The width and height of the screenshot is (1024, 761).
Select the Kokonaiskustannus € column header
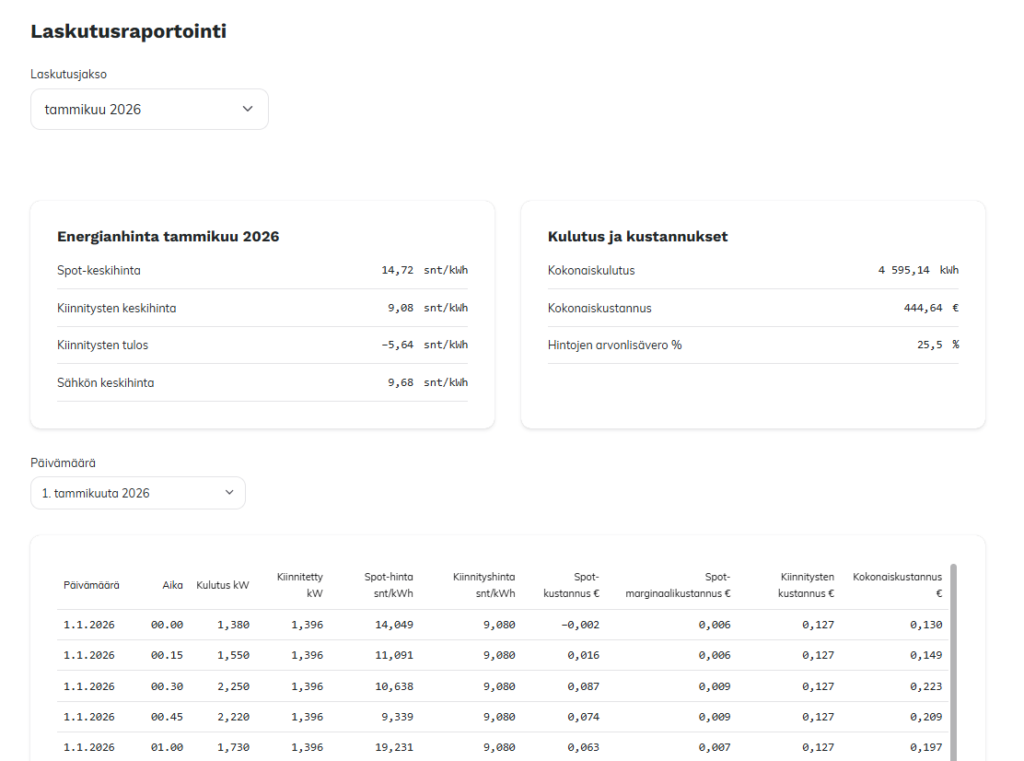[897, 585]
